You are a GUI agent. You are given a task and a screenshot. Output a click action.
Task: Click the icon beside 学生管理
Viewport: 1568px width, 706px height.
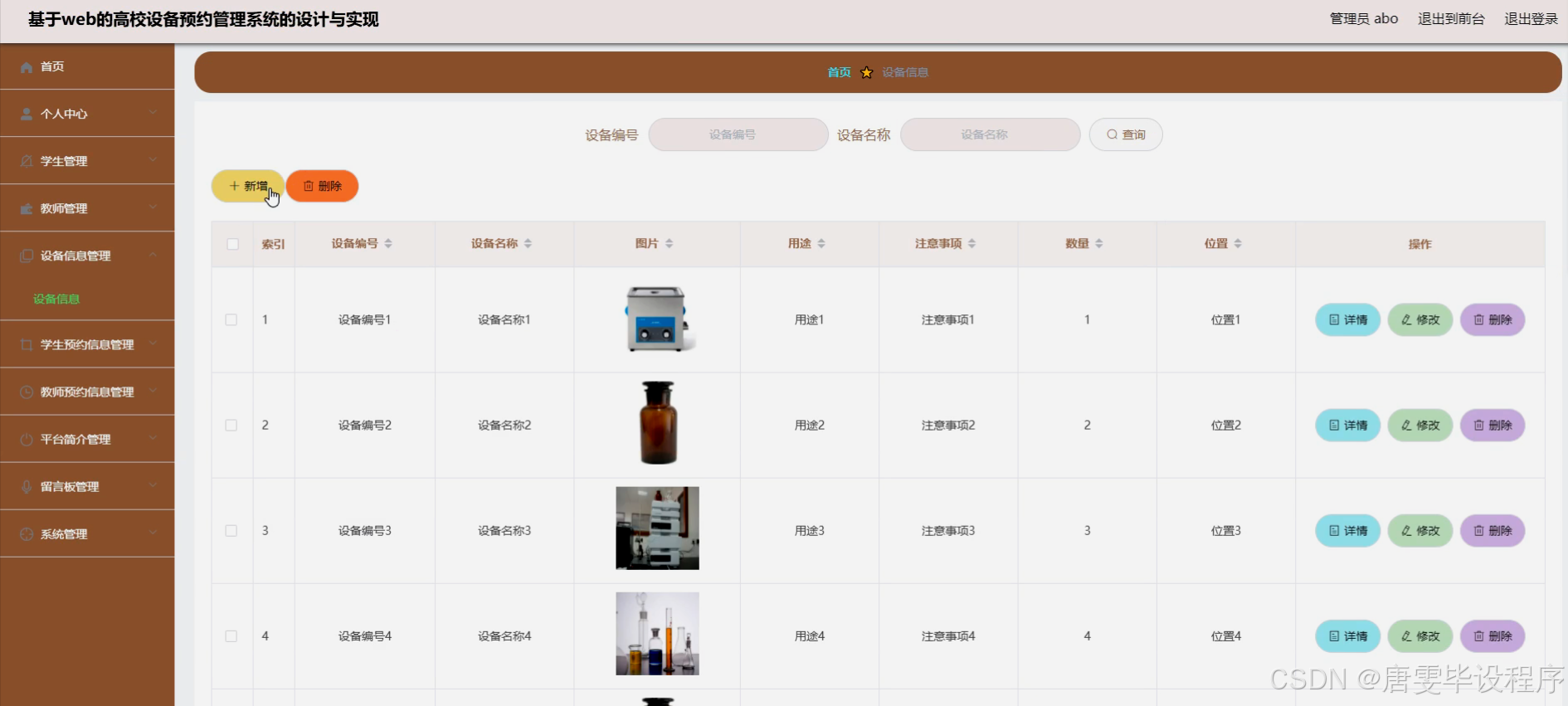[x=27, y=161]
